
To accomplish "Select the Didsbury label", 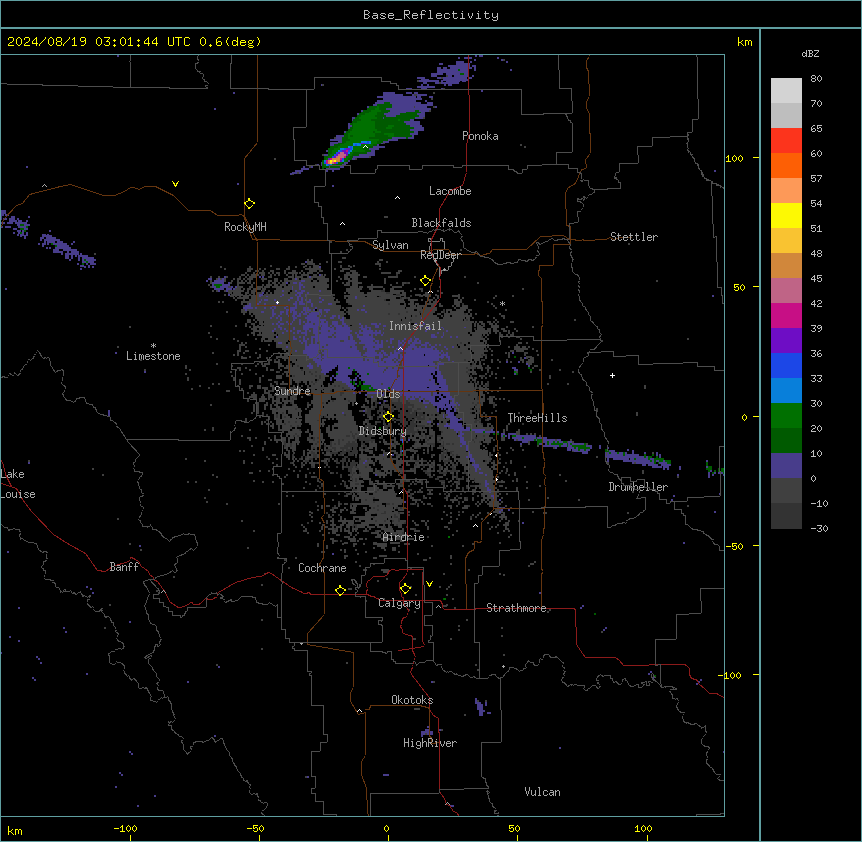I will (x=382, y=431).
